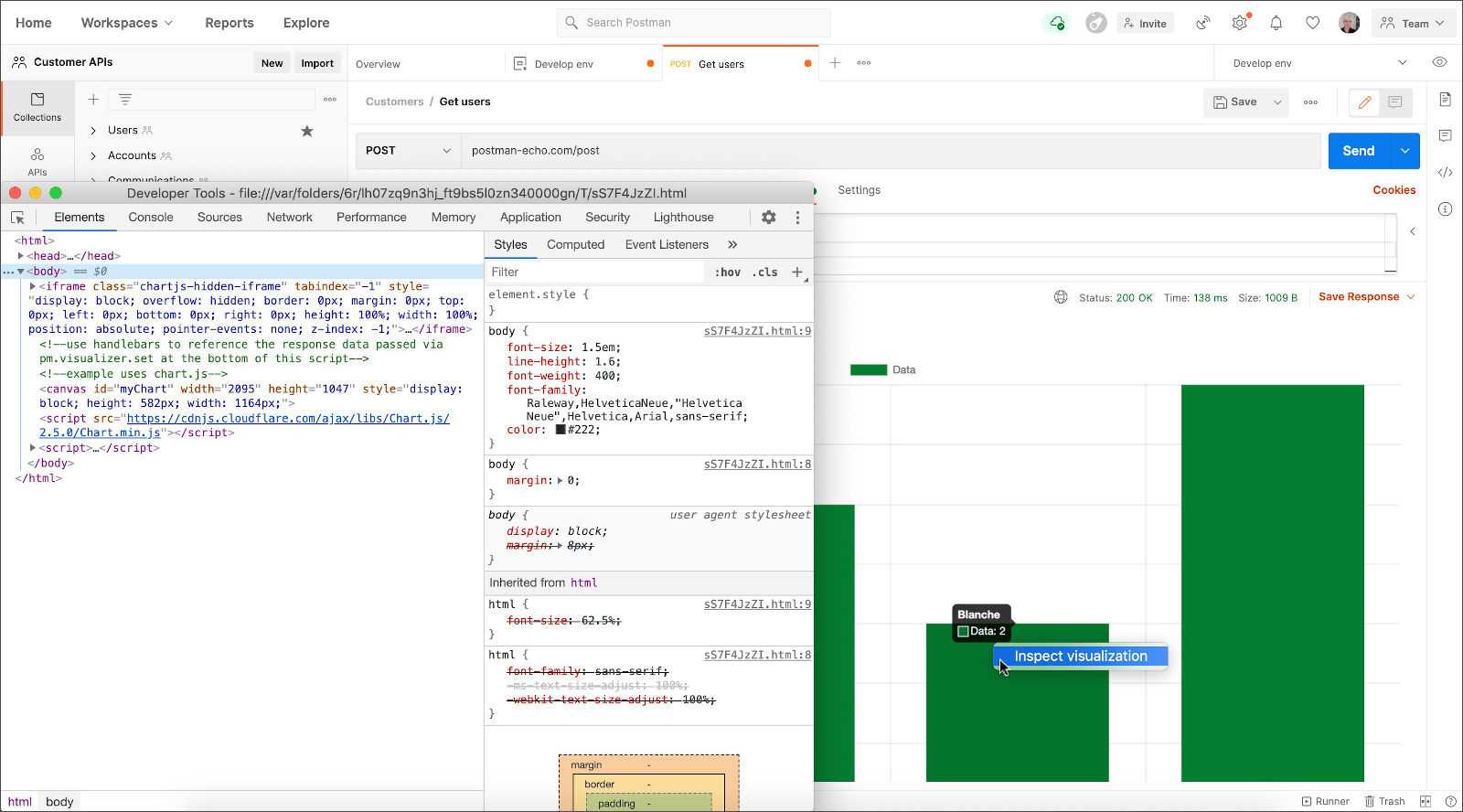Screen dimensions: 1463x812
Task: Open the Lighthouse tab in DevTools
Action: point(684,218)
